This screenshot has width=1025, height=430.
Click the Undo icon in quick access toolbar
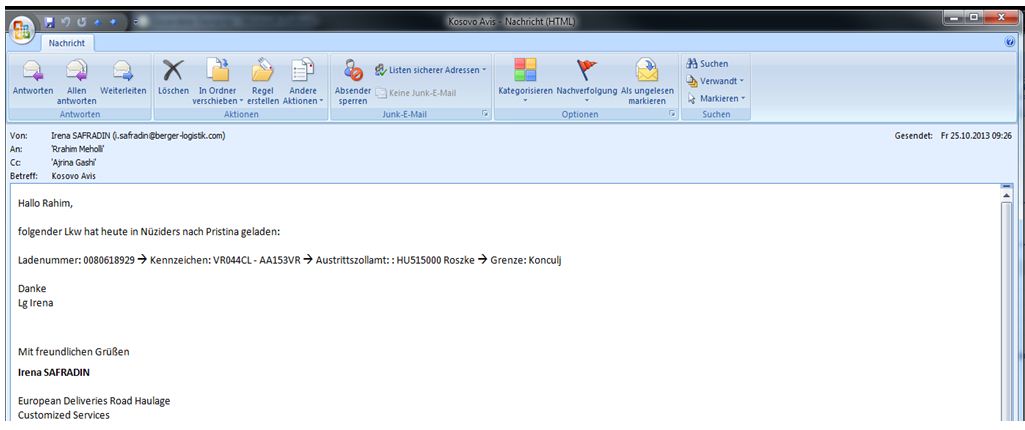click(x=65, y=22)
